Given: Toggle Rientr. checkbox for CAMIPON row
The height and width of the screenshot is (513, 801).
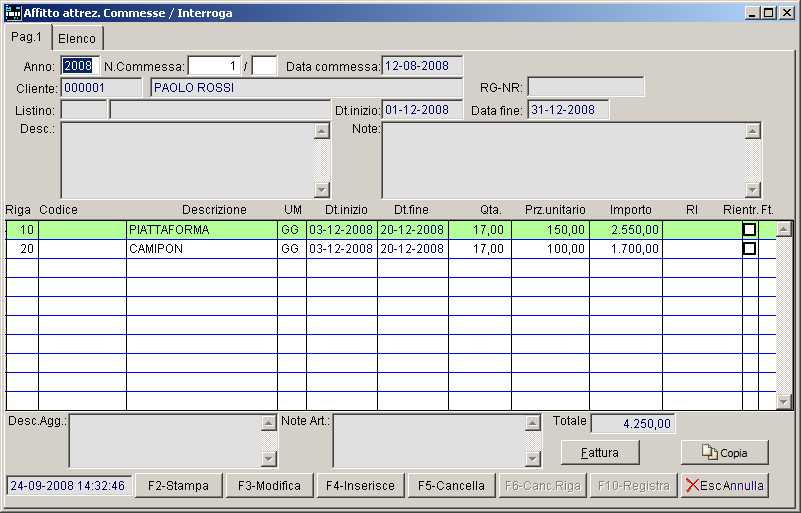Looking at the screenshot, I should 749,248.
